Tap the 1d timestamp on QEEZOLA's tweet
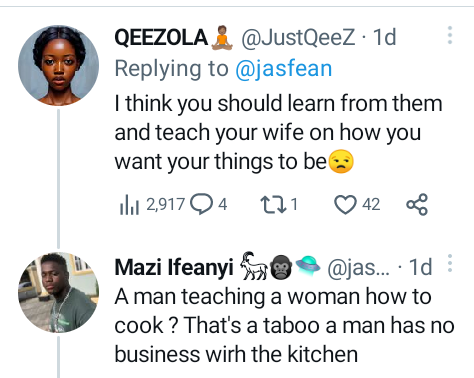474x378 pixels. 384,37
